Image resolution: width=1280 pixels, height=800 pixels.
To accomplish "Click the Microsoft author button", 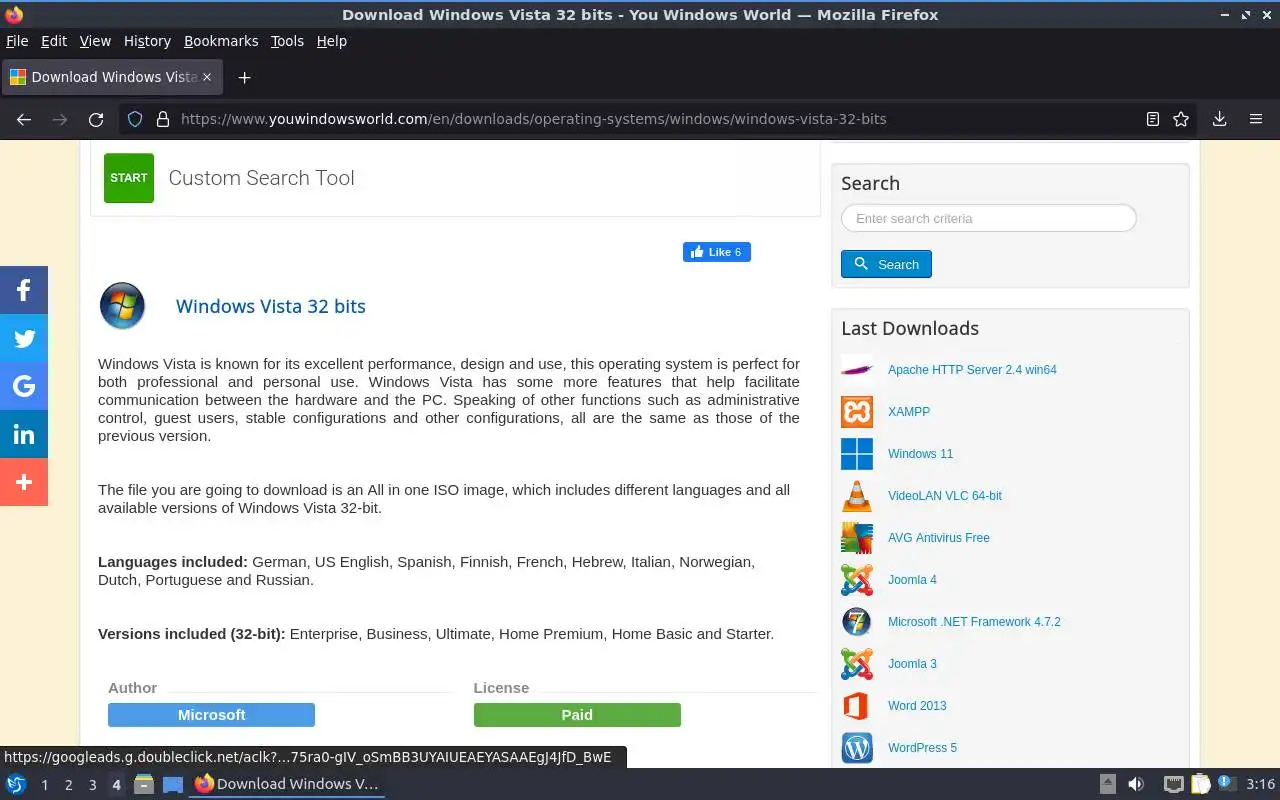I will 211,715.
